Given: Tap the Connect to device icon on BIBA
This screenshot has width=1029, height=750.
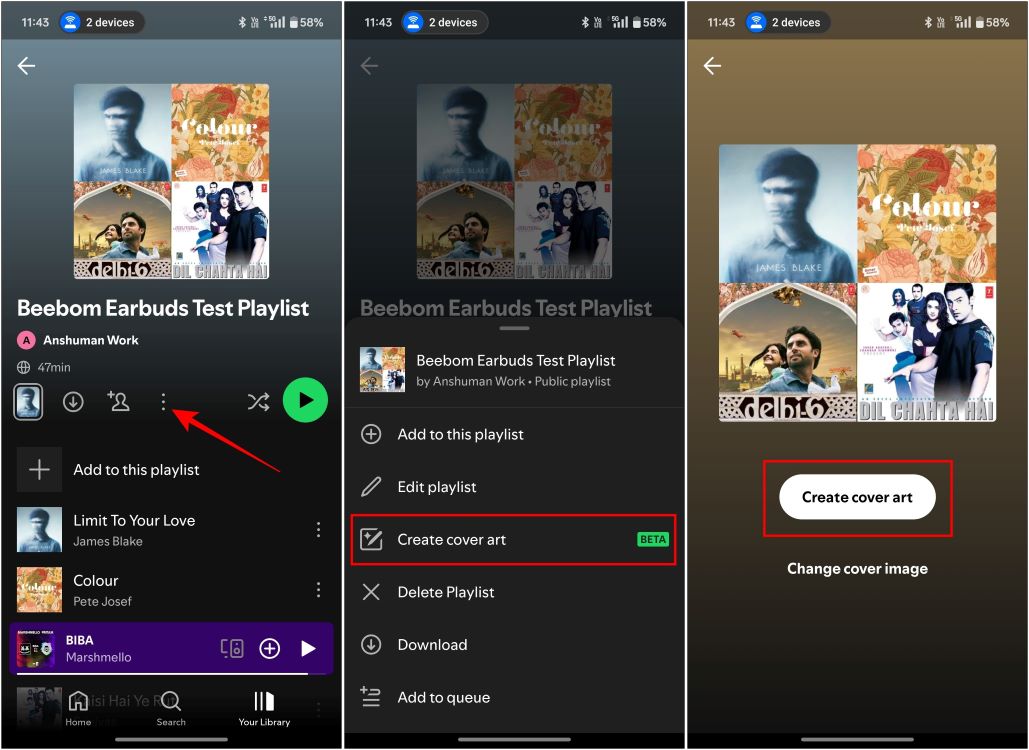Looking at the screenshot, I should [232, 648].
